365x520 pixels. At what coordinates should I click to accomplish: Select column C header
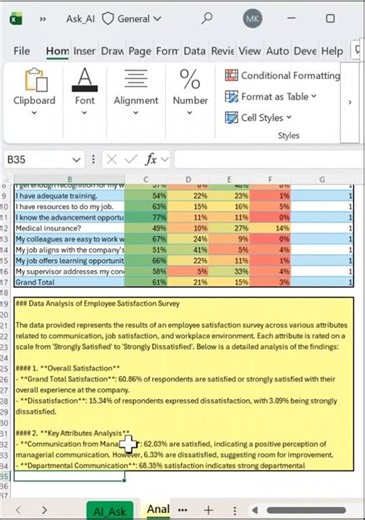(146, 179)
